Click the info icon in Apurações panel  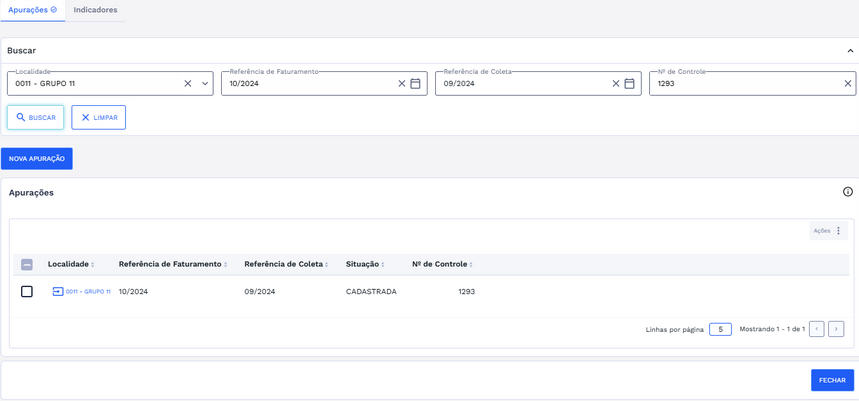click(x=848, y=192)
